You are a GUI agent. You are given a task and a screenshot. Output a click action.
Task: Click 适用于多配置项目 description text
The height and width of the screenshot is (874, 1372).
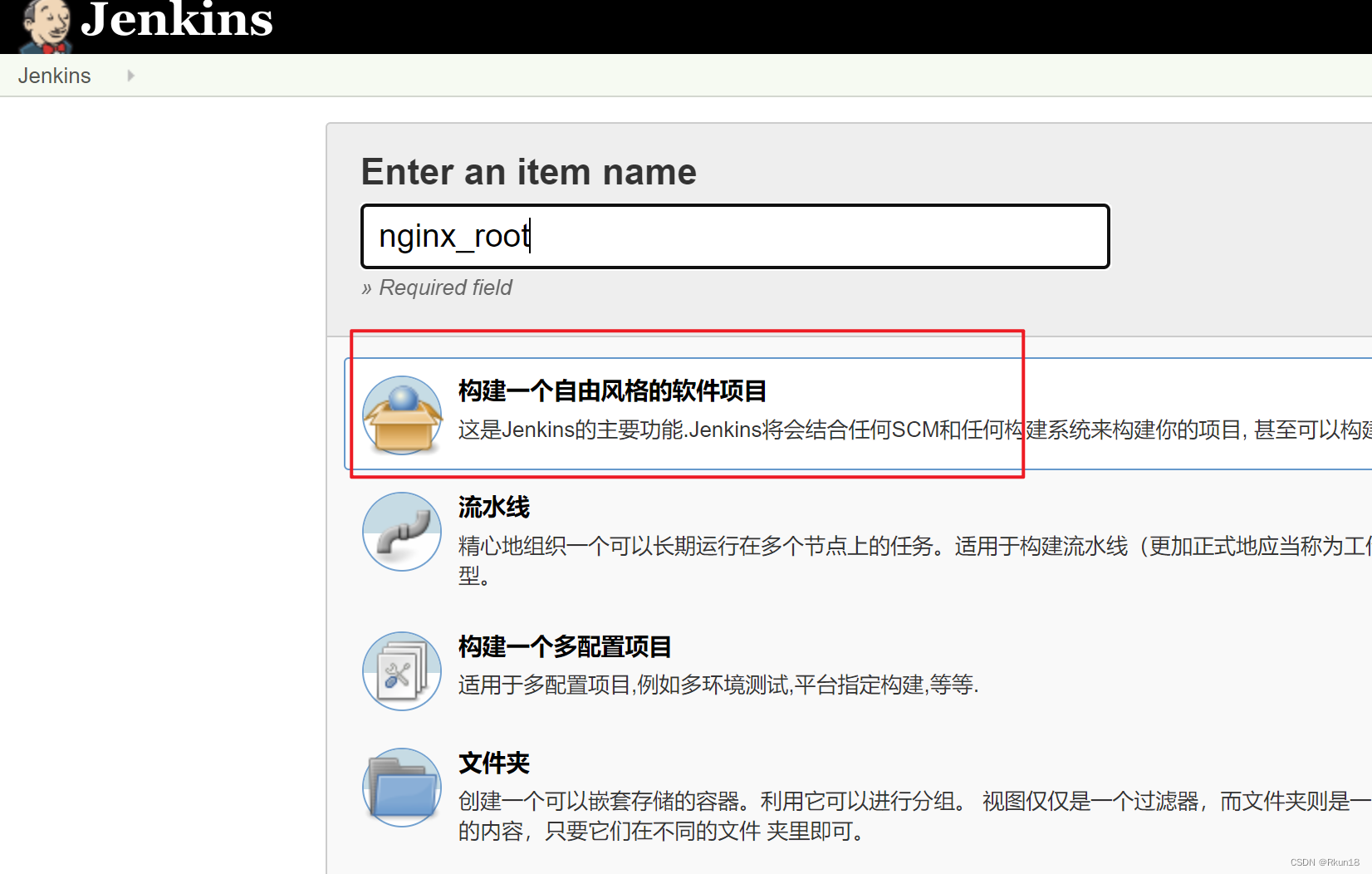[x=718, y=685]
